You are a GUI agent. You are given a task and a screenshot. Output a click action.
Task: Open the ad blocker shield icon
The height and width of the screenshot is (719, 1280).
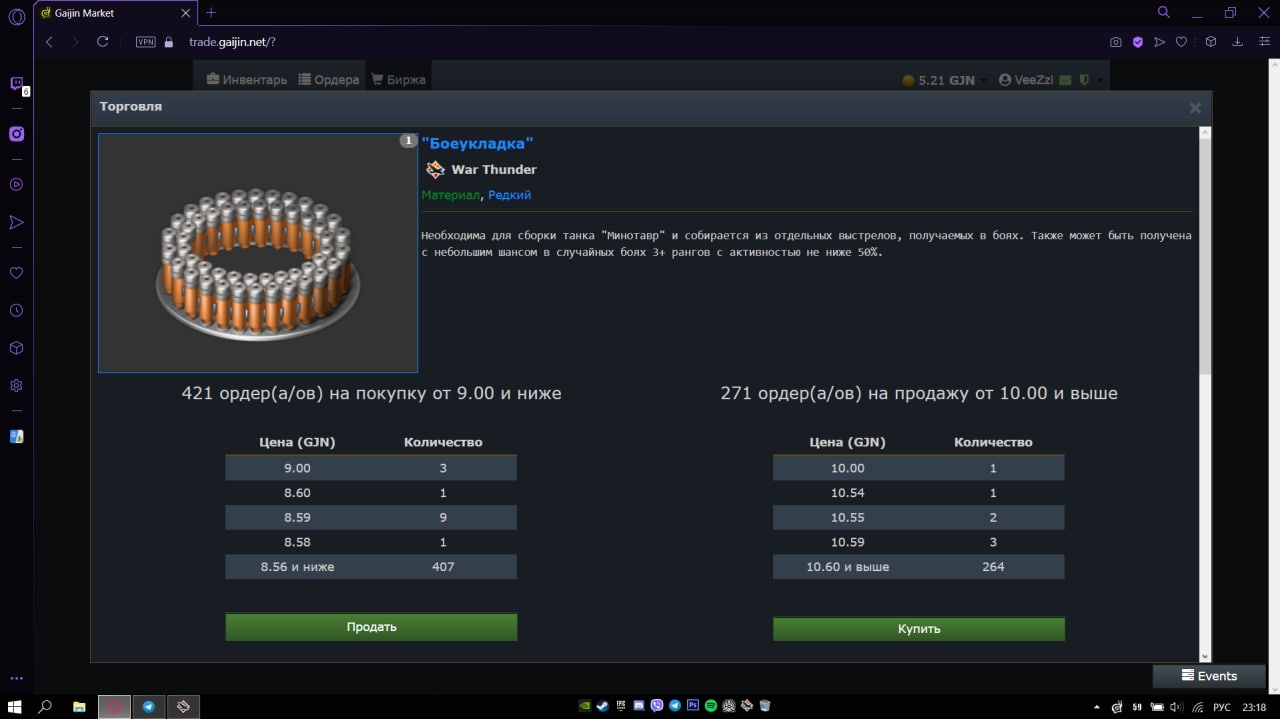(x=1138, y=42)
